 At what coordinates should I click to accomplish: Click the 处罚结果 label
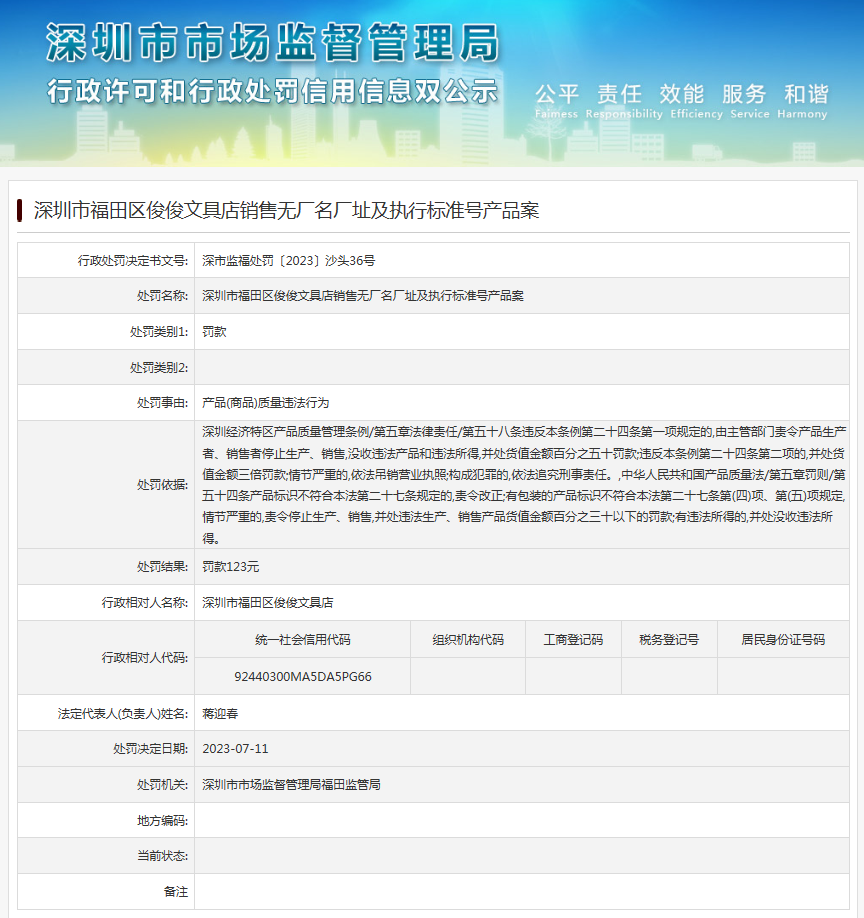coord(162,567)
